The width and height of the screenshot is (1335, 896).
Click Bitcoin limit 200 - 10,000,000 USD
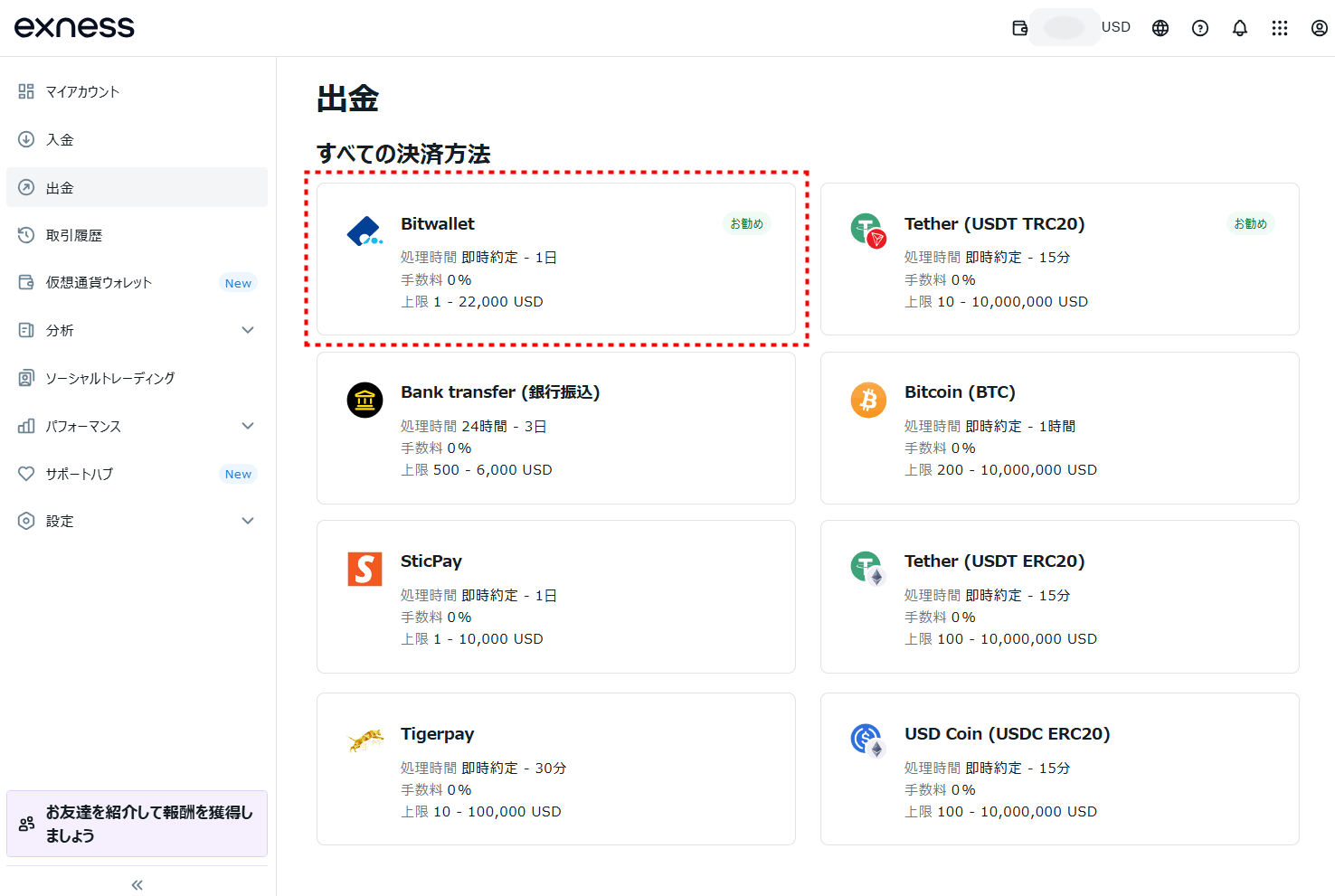point(1001,470)
